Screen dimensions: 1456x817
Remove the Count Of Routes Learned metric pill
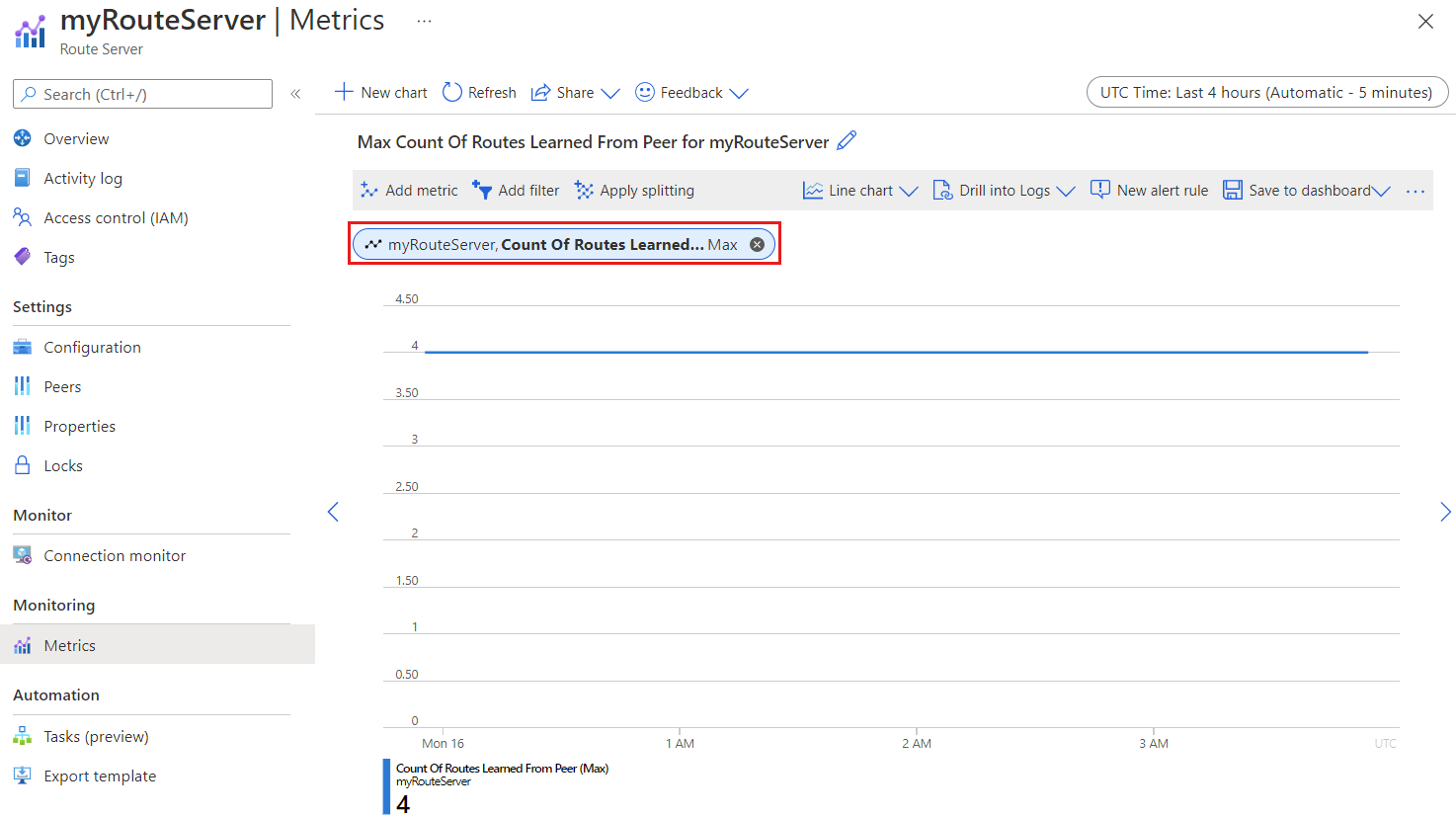pyautogui.click(x=757, y=243)
